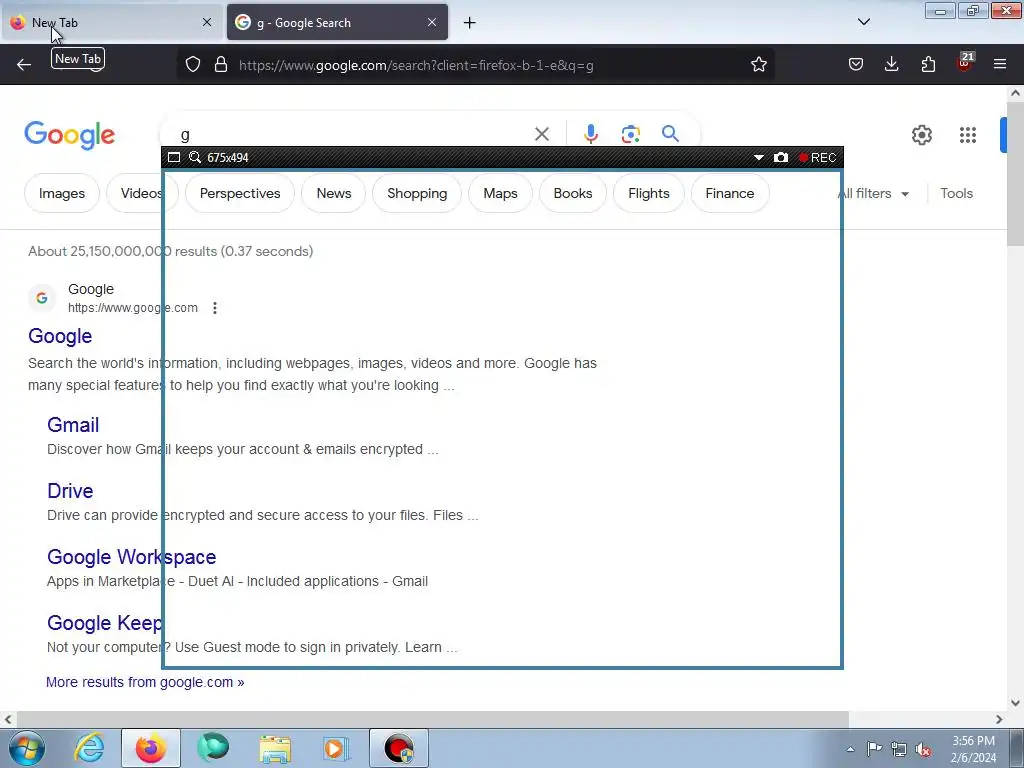Open a new browser tab with plus button
Viewport: 1024px width, 768px height.
point(469,23)
